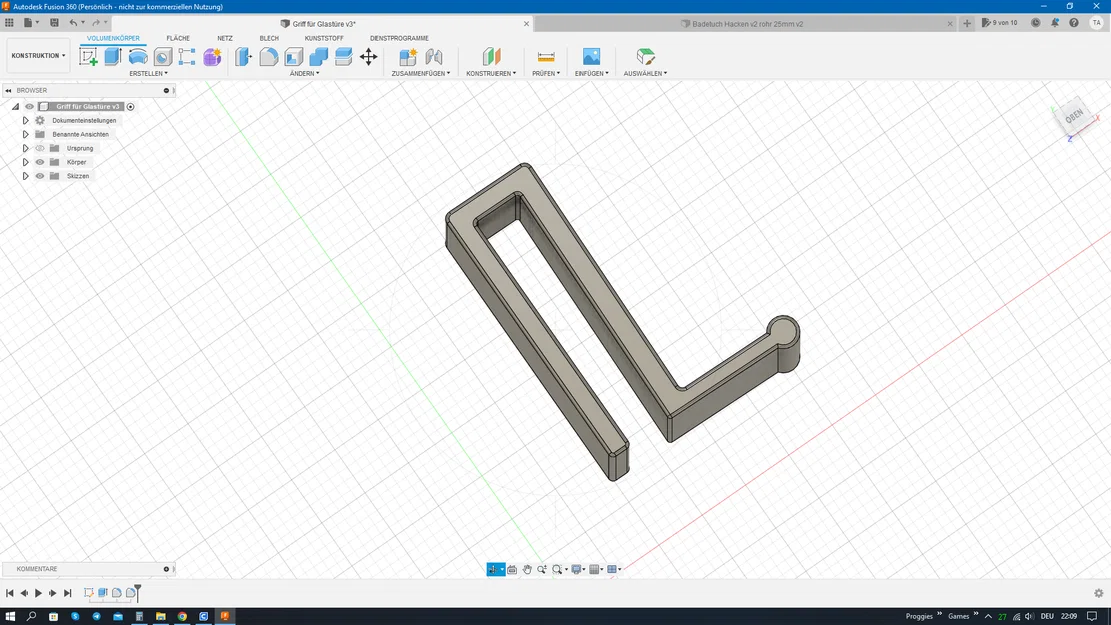Click the 9 von 10 document counter

coord(1000,23)
